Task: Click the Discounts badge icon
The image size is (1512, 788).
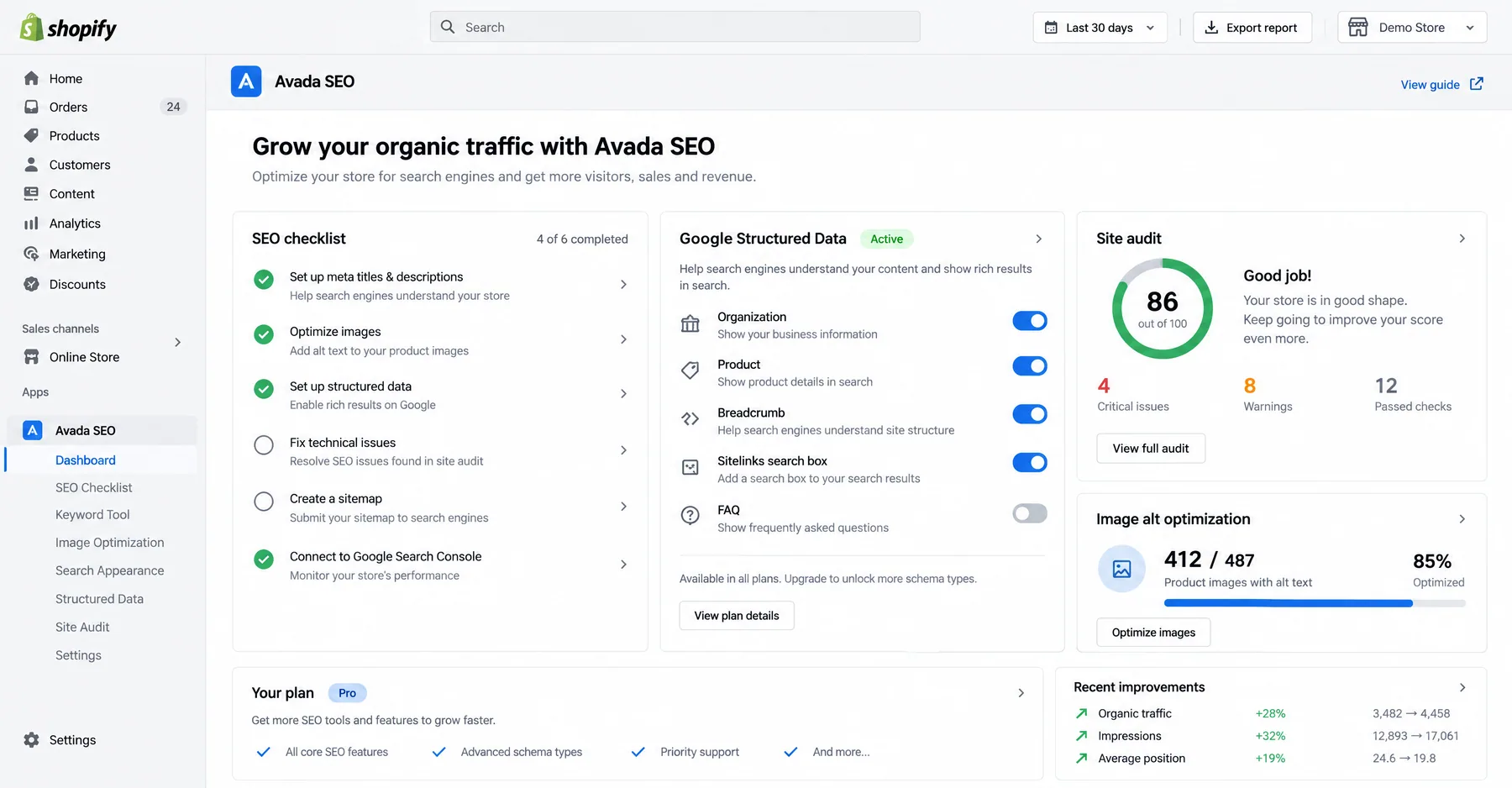Action: pyautogui.click(x=31, y=284)
